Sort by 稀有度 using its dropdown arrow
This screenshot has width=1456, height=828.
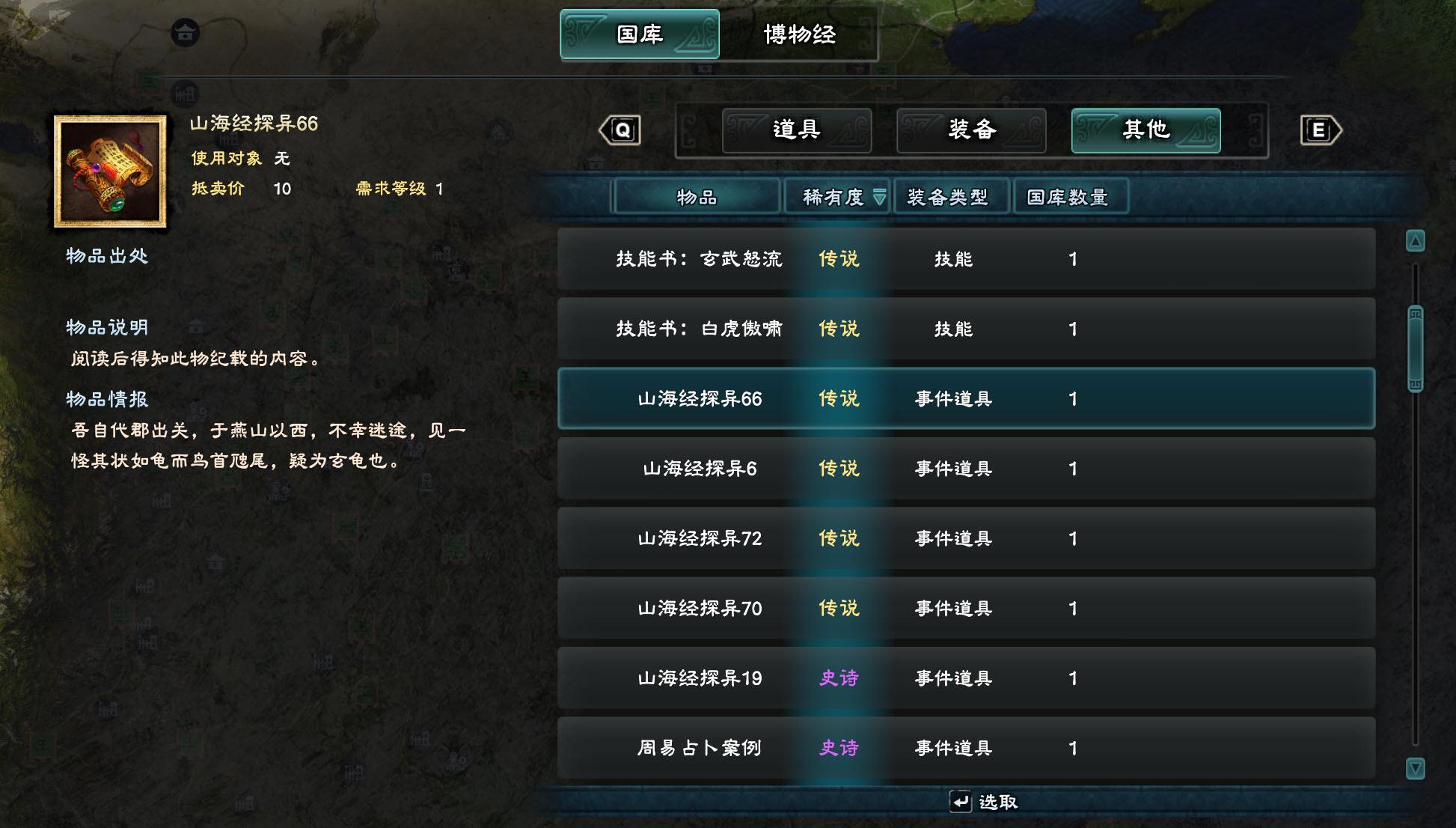[879, 197]
